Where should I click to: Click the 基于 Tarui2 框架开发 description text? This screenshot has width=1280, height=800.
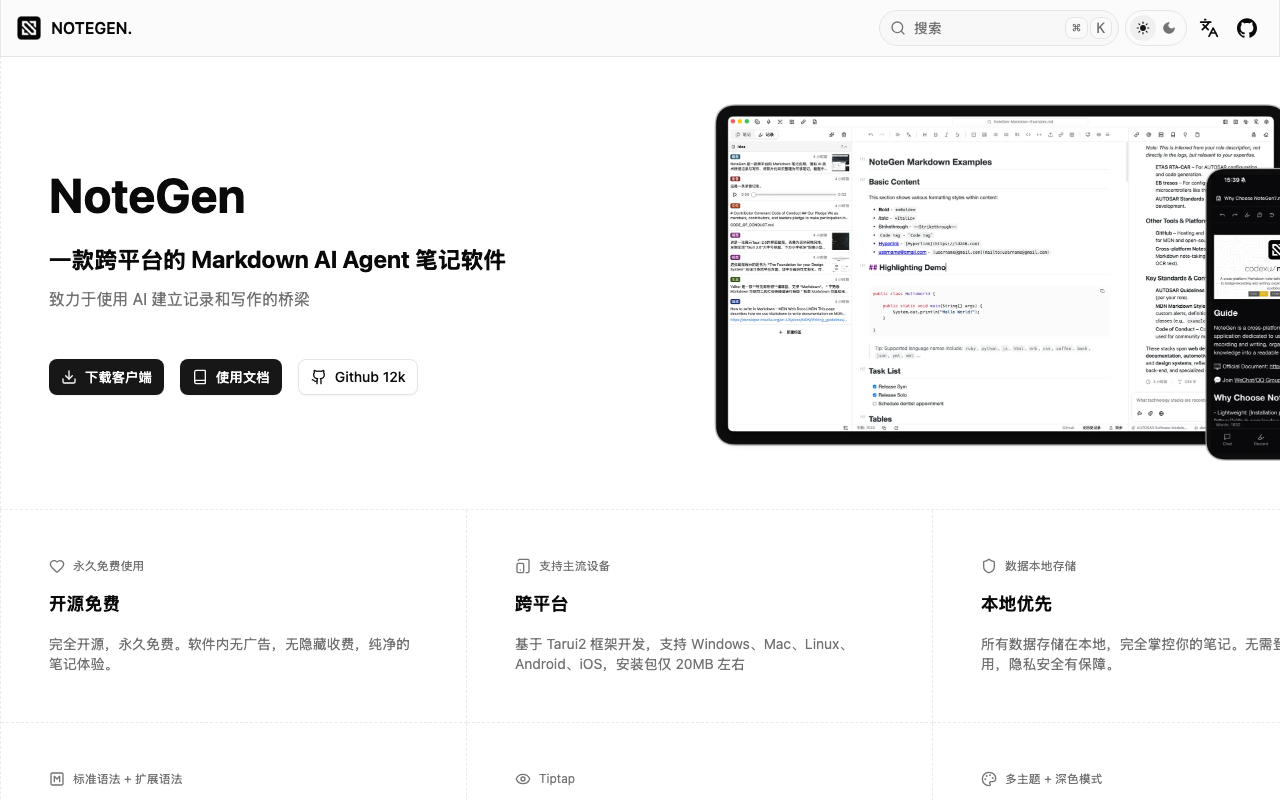[684, 654]
